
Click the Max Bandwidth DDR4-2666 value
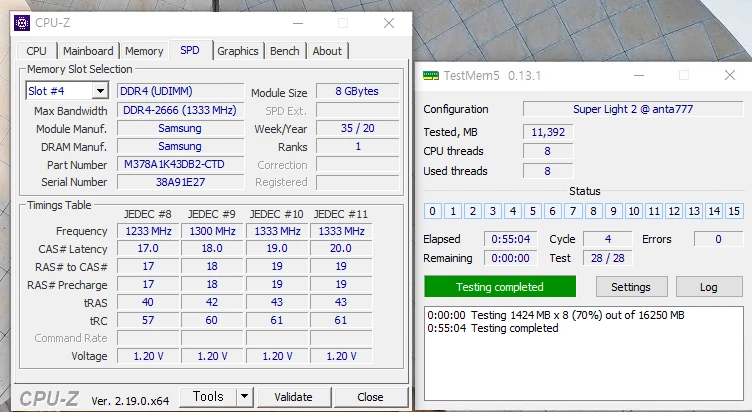(180, 110)
